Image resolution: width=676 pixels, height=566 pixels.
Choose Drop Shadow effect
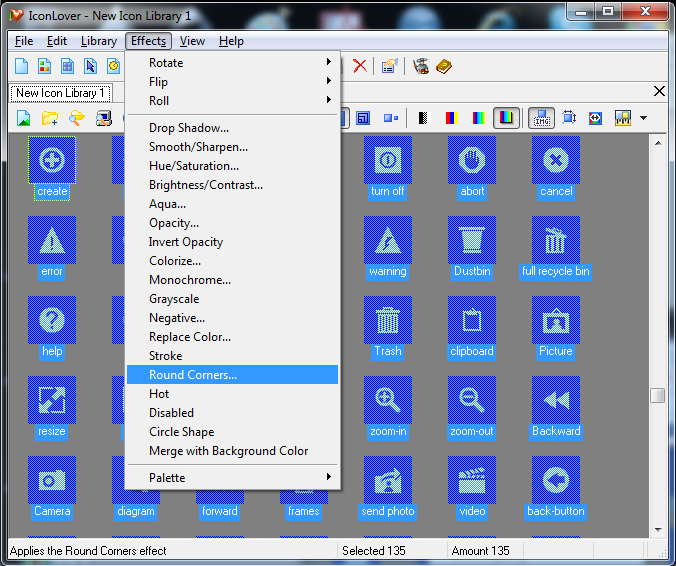232,128
